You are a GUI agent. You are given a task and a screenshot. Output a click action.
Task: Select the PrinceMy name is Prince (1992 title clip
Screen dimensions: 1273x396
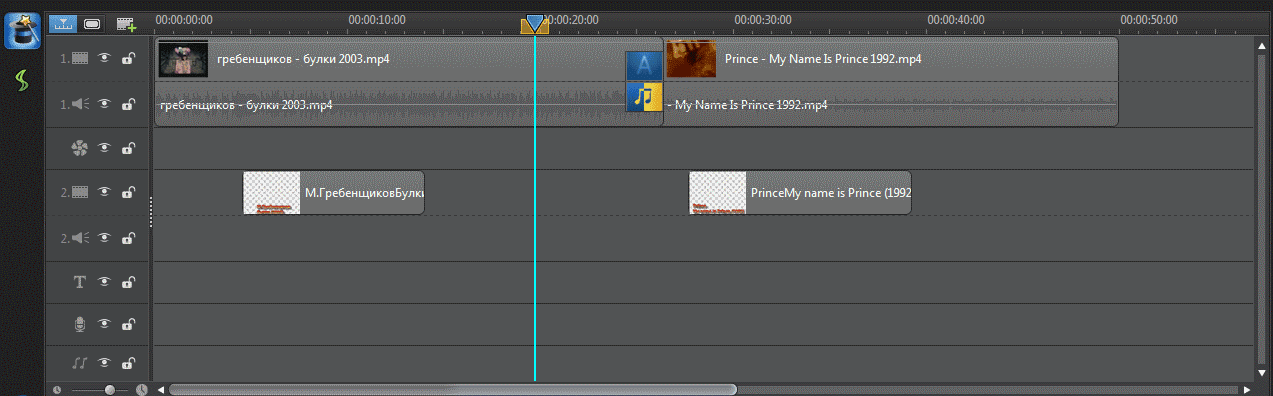point(800,192)
